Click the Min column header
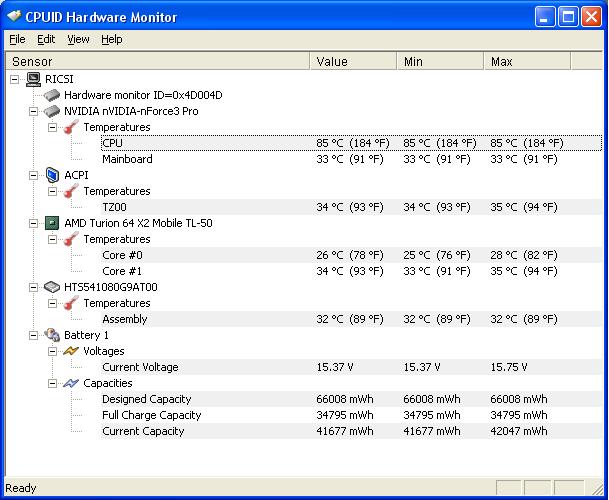 pos(440,61)
